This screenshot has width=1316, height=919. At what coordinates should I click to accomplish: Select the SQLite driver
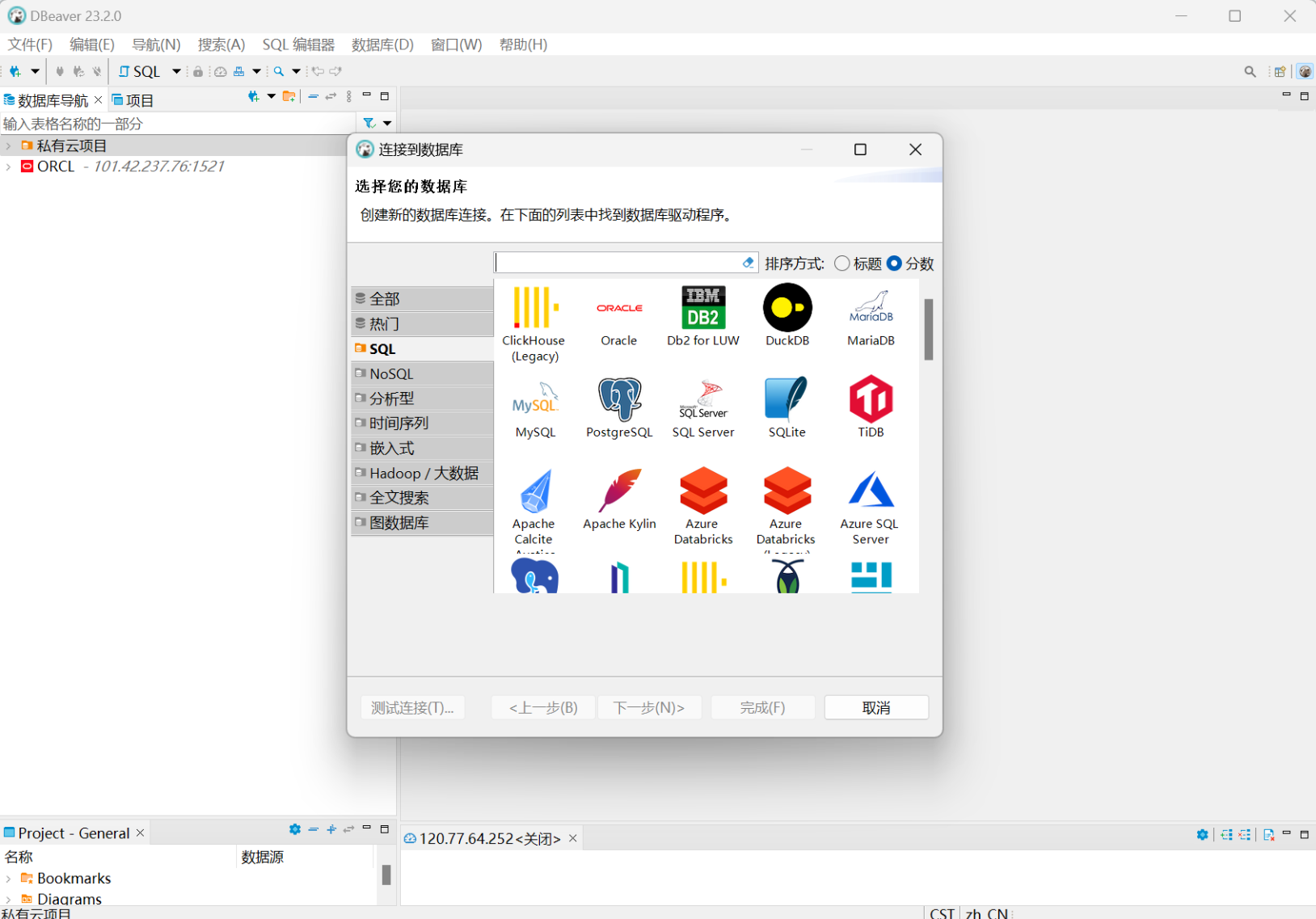coord(787,408)
